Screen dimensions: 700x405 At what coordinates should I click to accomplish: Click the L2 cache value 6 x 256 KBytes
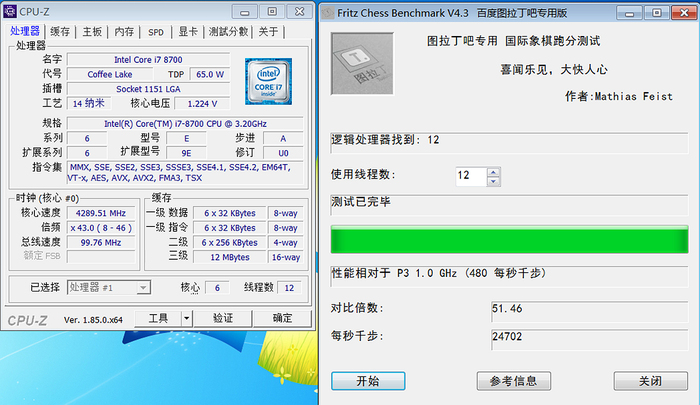pyautogui.click(x=230, y=242)
